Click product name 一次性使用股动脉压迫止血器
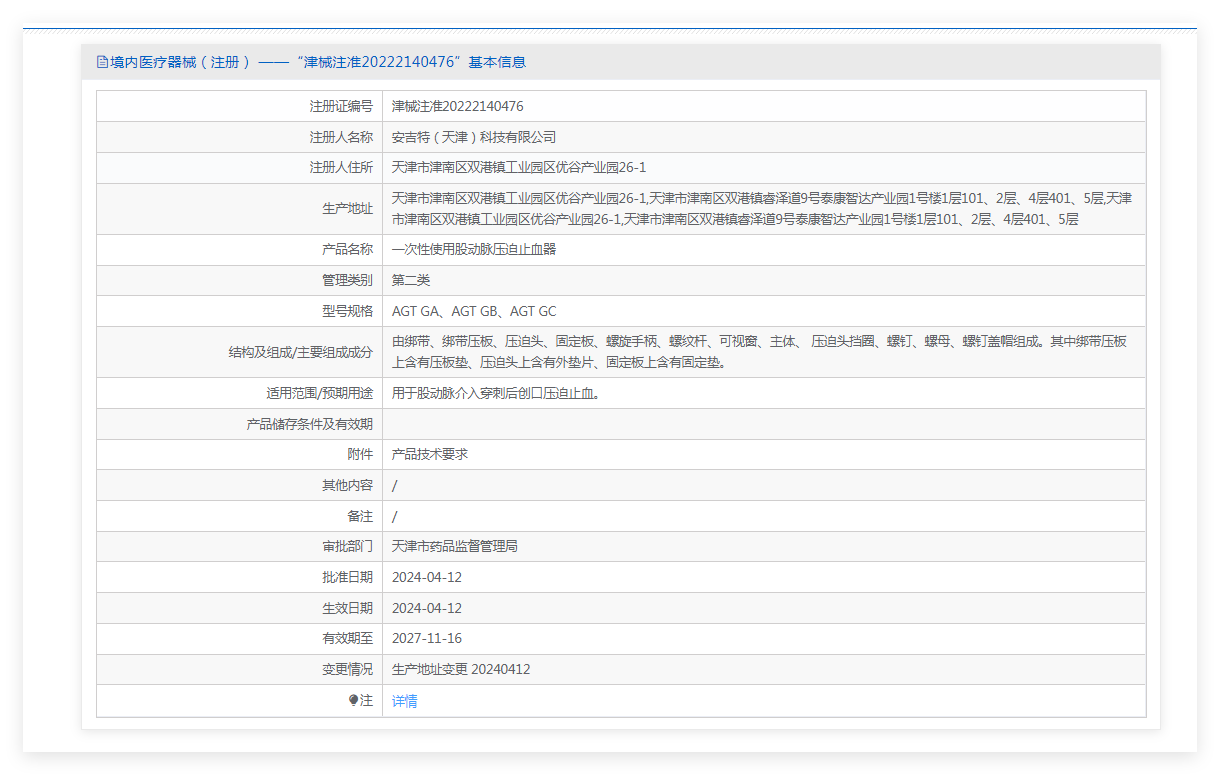Screen dimensions: 1220x775 tap(473, 249)
